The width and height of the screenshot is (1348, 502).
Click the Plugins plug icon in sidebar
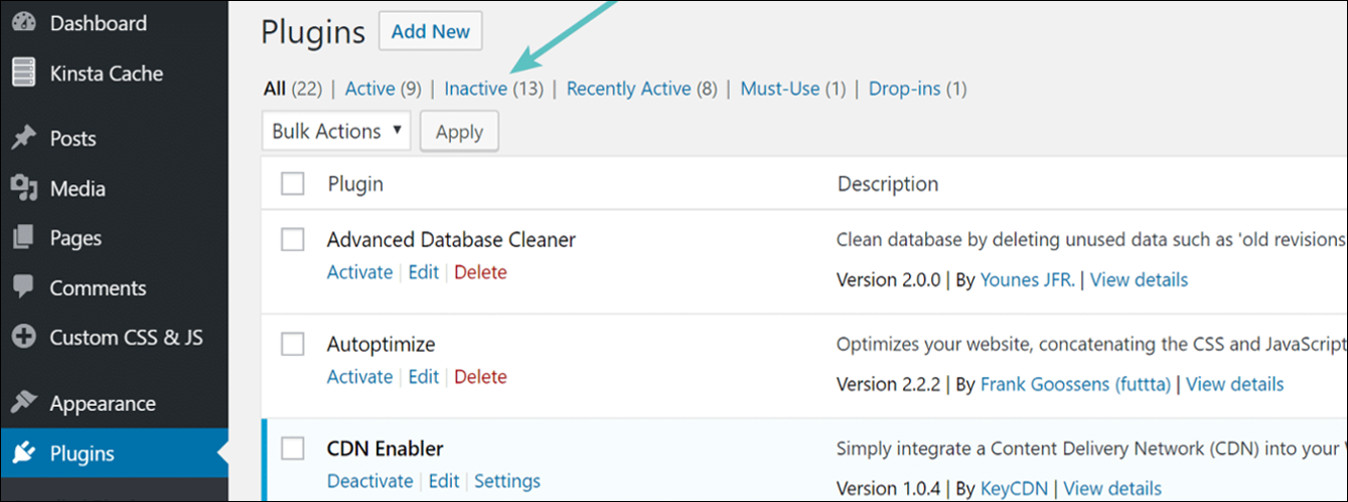coord(24,453)
